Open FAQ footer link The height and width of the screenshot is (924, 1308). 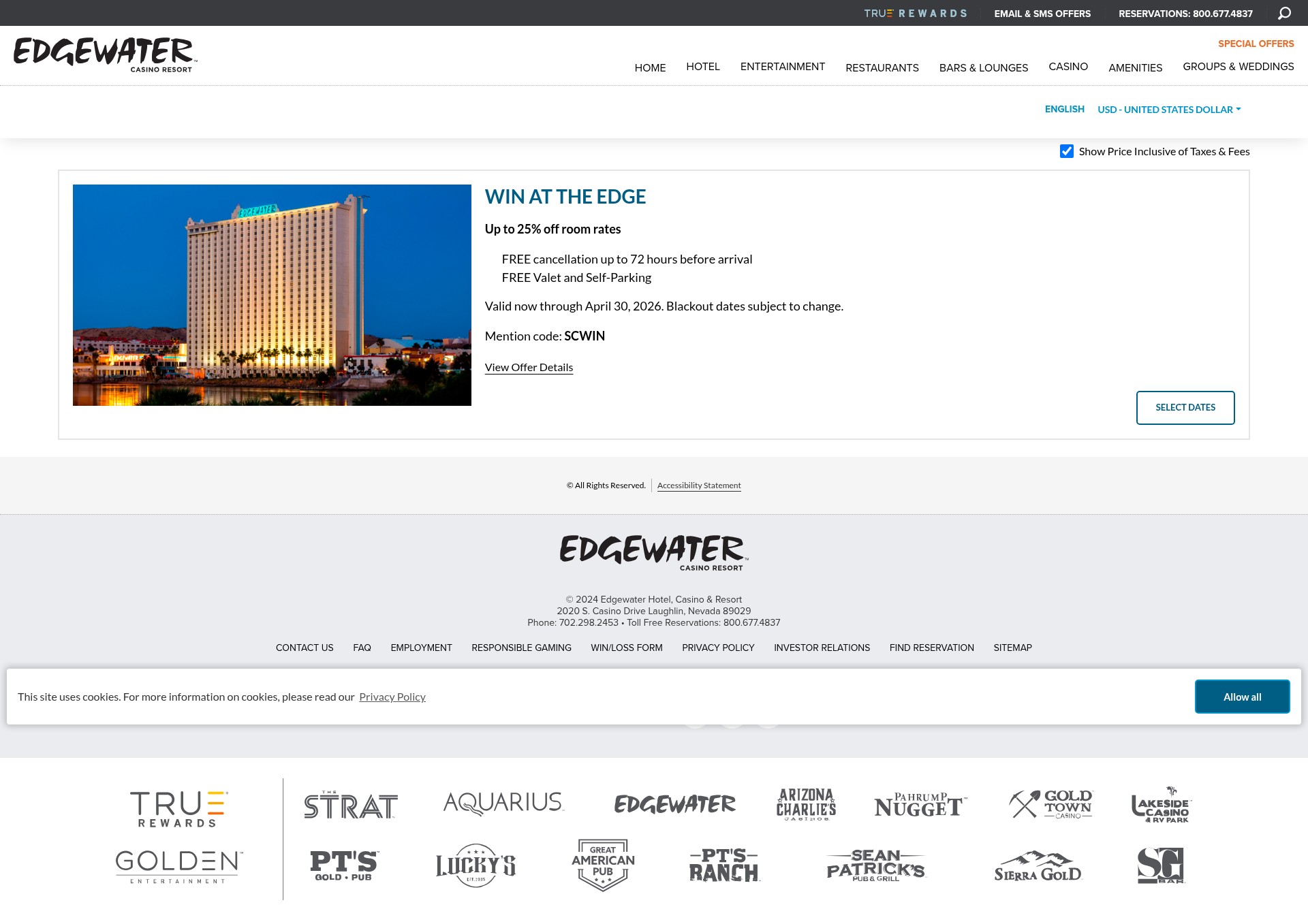[x=362, y=648]
